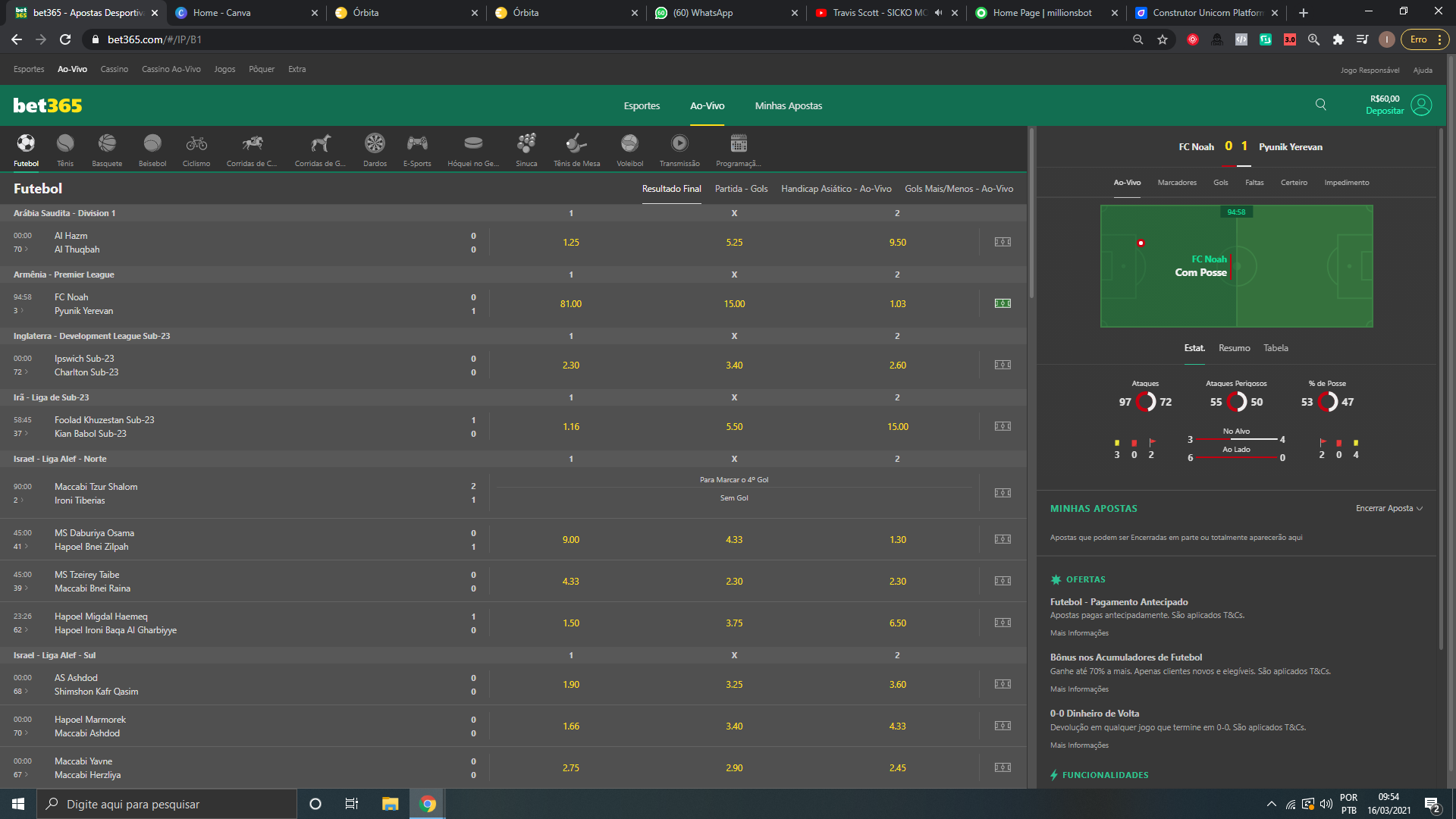Click the events list vertical scrollbar
Screen dimensions: 1456x819
tap(1031, 213)
